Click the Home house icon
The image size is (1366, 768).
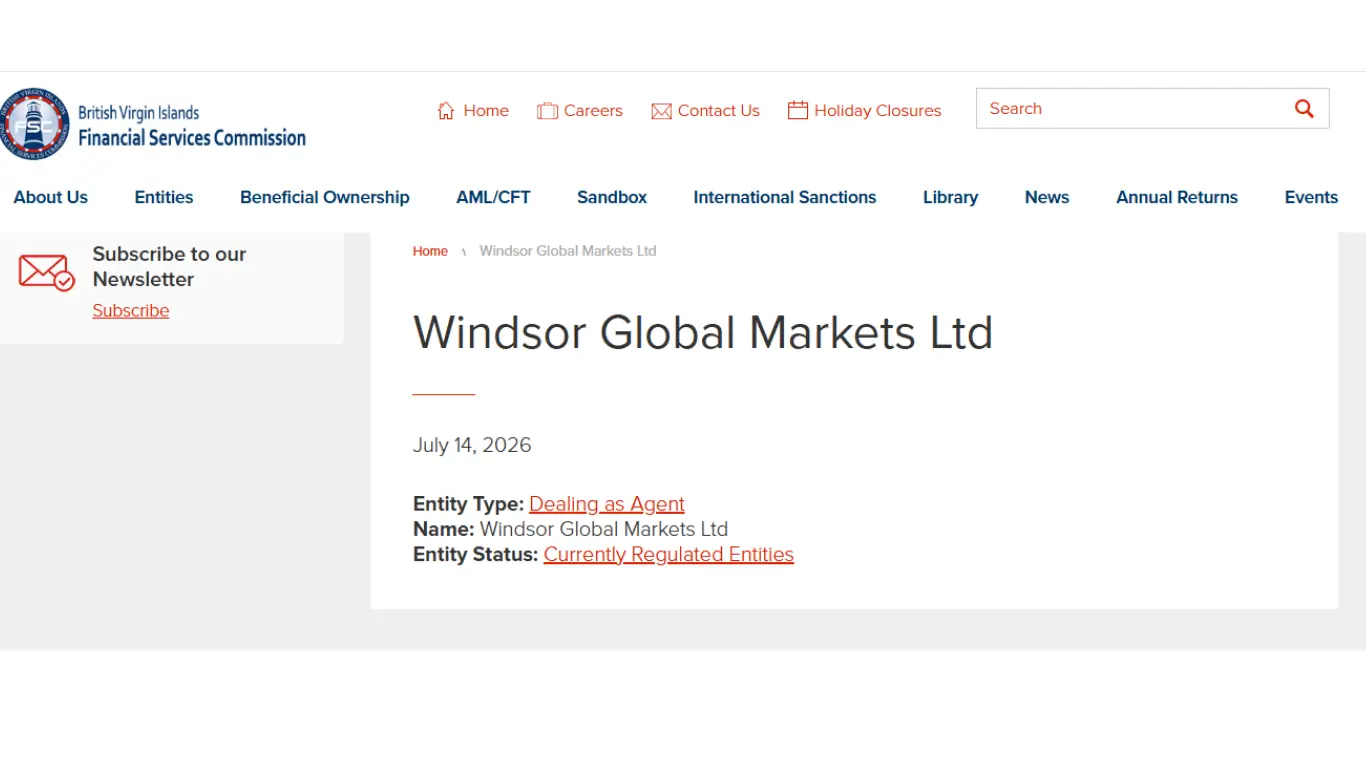point(446,111)
